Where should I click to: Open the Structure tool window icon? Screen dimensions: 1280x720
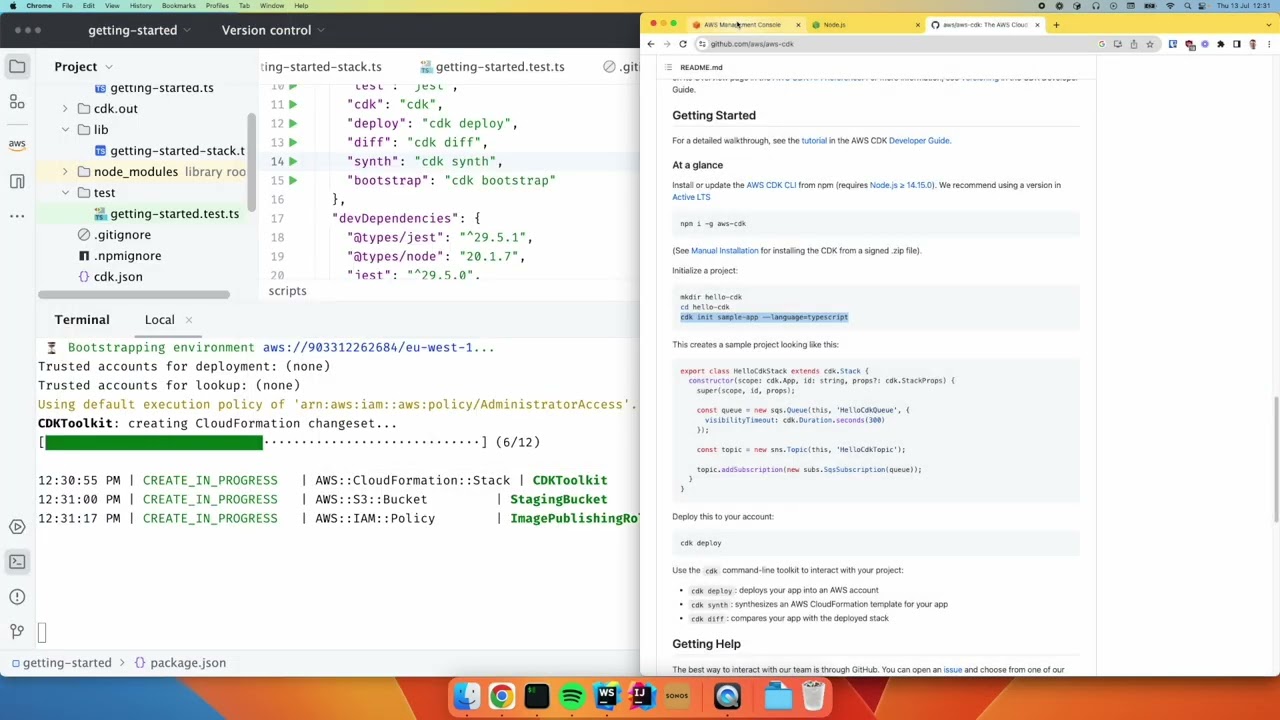[x=17, y=102]
